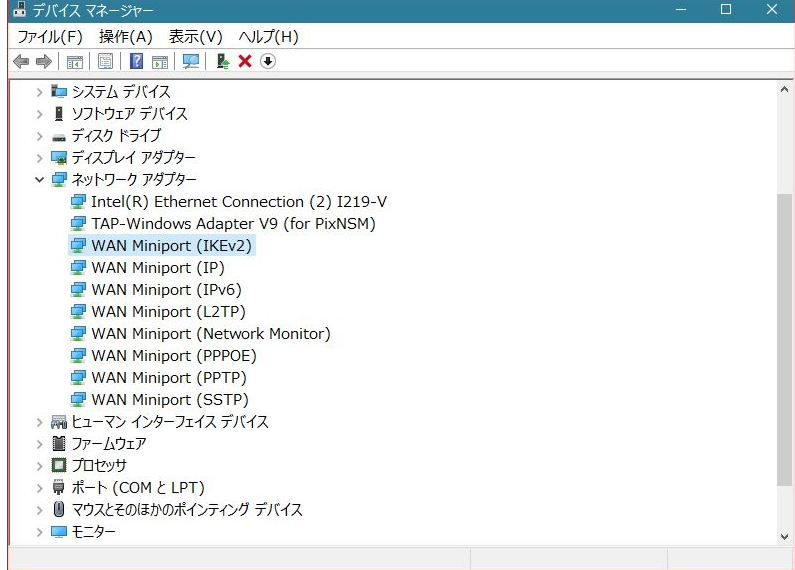Toggle the console tree pane icon
The width and height of the screenshot is (795, 570).
tap(75, 61)
